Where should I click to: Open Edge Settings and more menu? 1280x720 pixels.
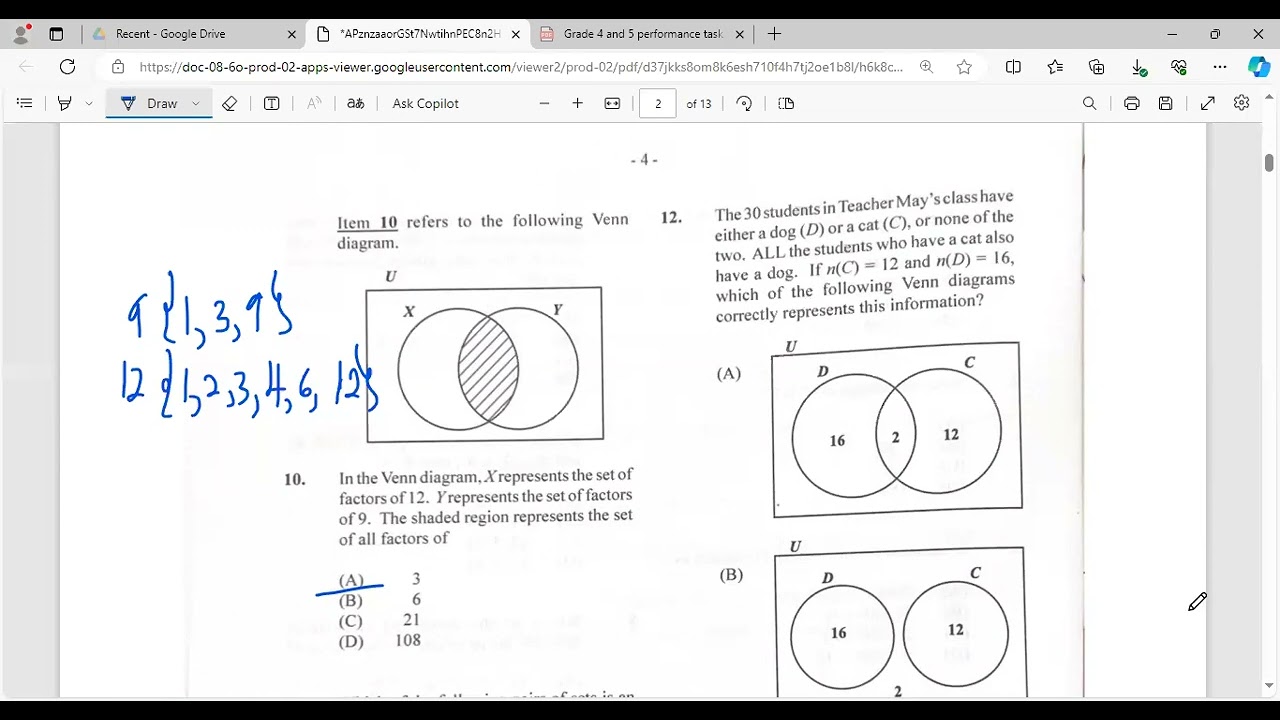coord(1220,67)
